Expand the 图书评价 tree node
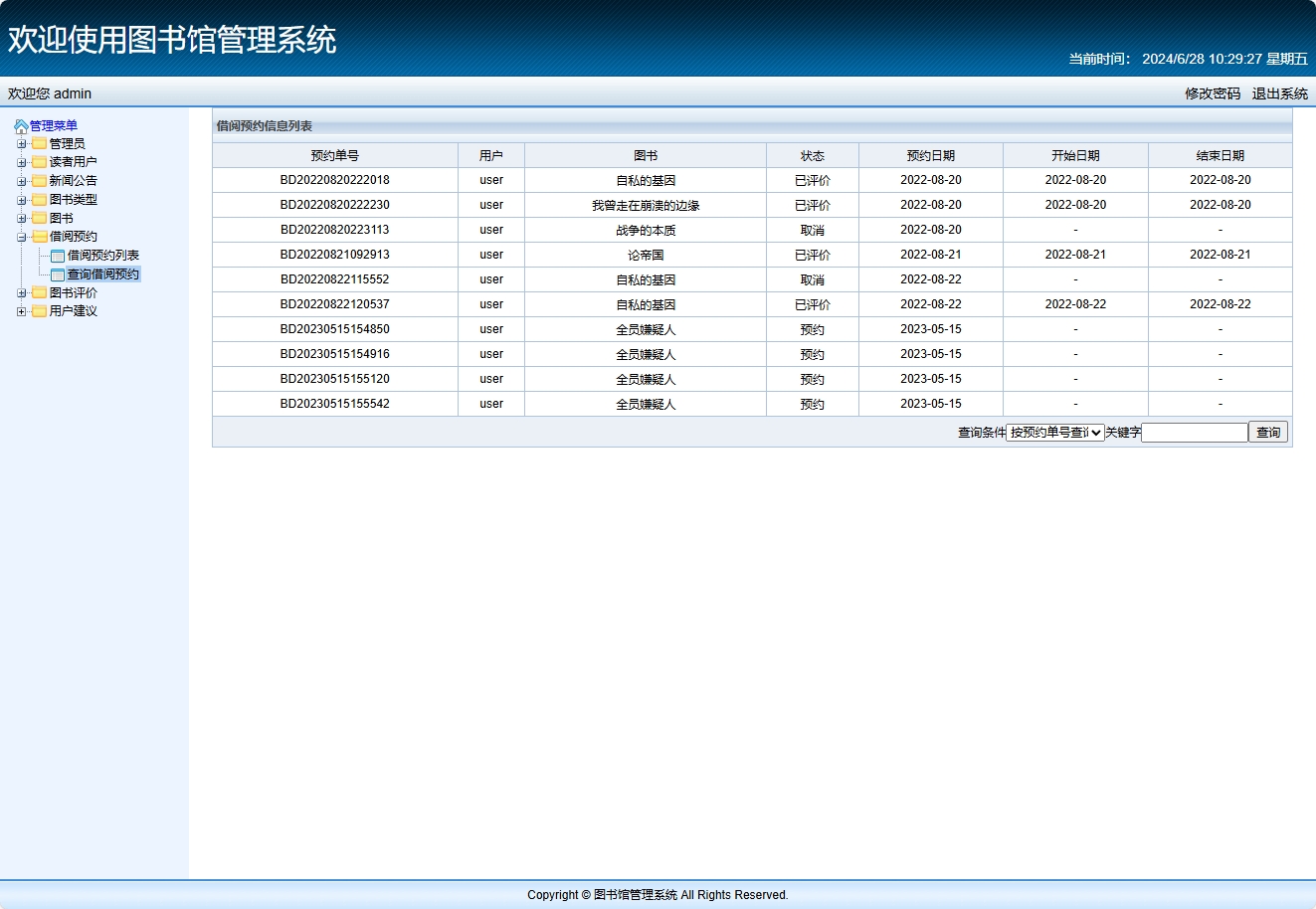 [x=21, y=292]
